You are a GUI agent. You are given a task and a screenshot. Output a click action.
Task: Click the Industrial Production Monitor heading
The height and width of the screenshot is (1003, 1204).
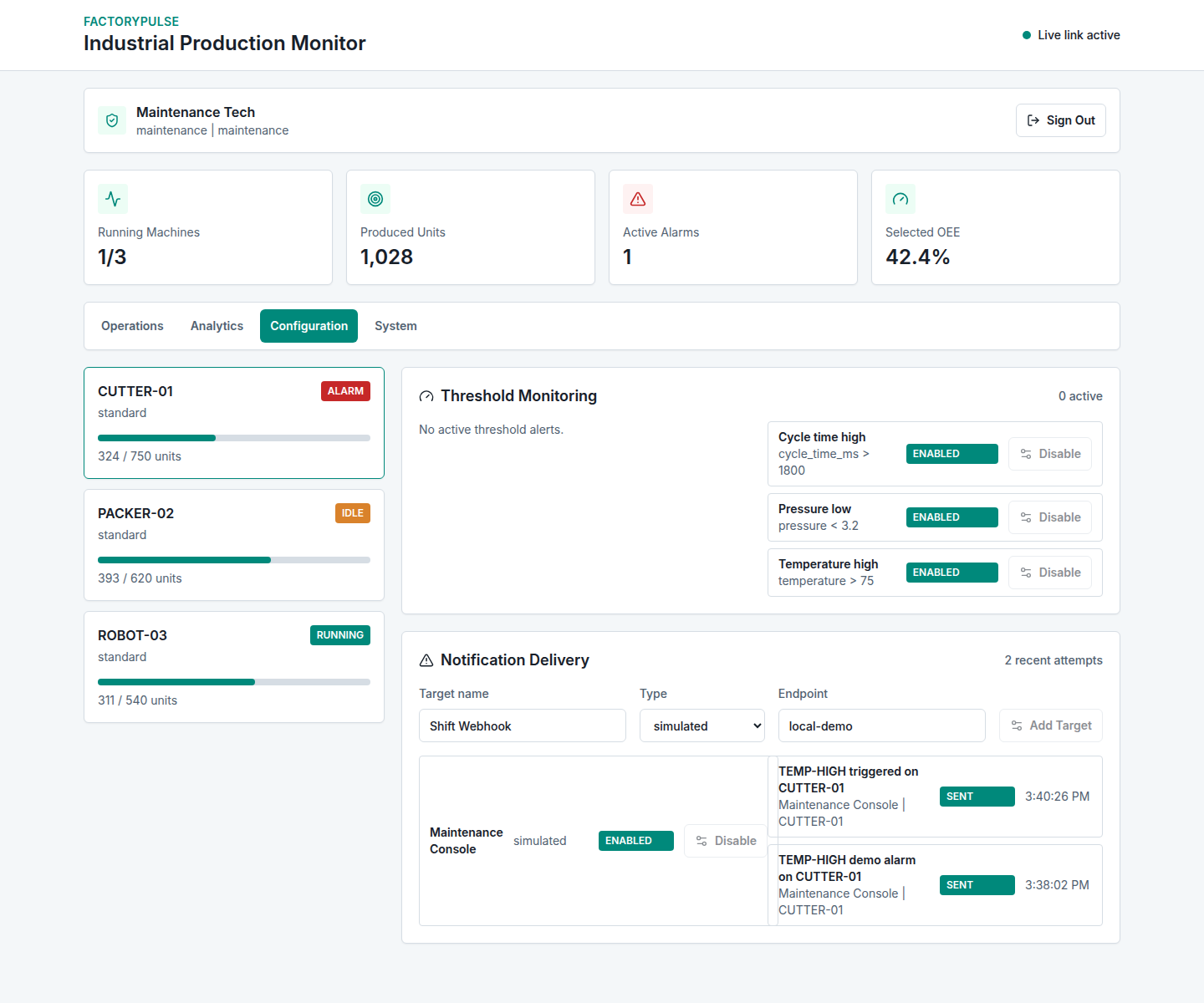point(225,43)
